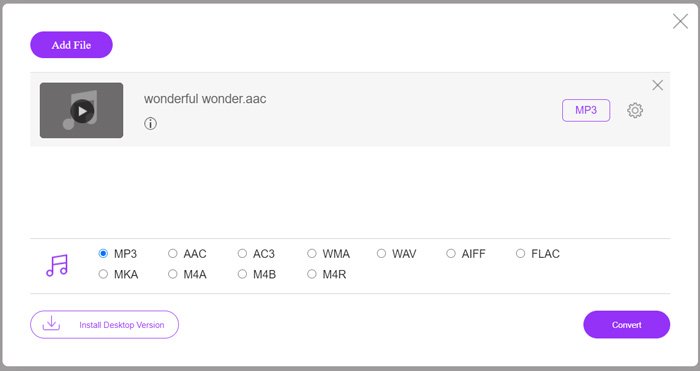The width and height of the screenshot is (700, 371).
Task: Click the Add File button
Action: click(x=71, y=45)
